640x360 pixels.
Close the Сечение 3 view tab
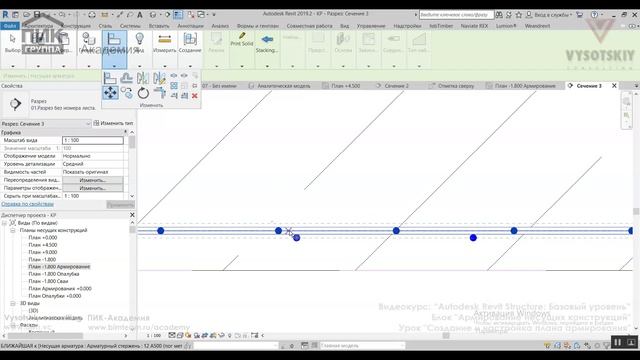point(614,86)
